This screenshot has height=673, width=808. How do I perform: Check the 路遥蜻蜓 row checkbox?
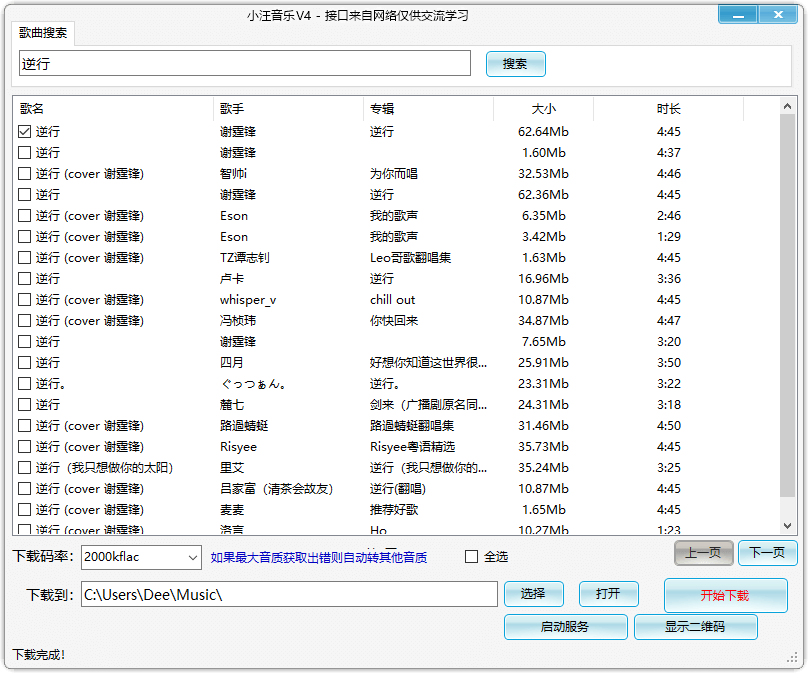[x=24, y=426]
